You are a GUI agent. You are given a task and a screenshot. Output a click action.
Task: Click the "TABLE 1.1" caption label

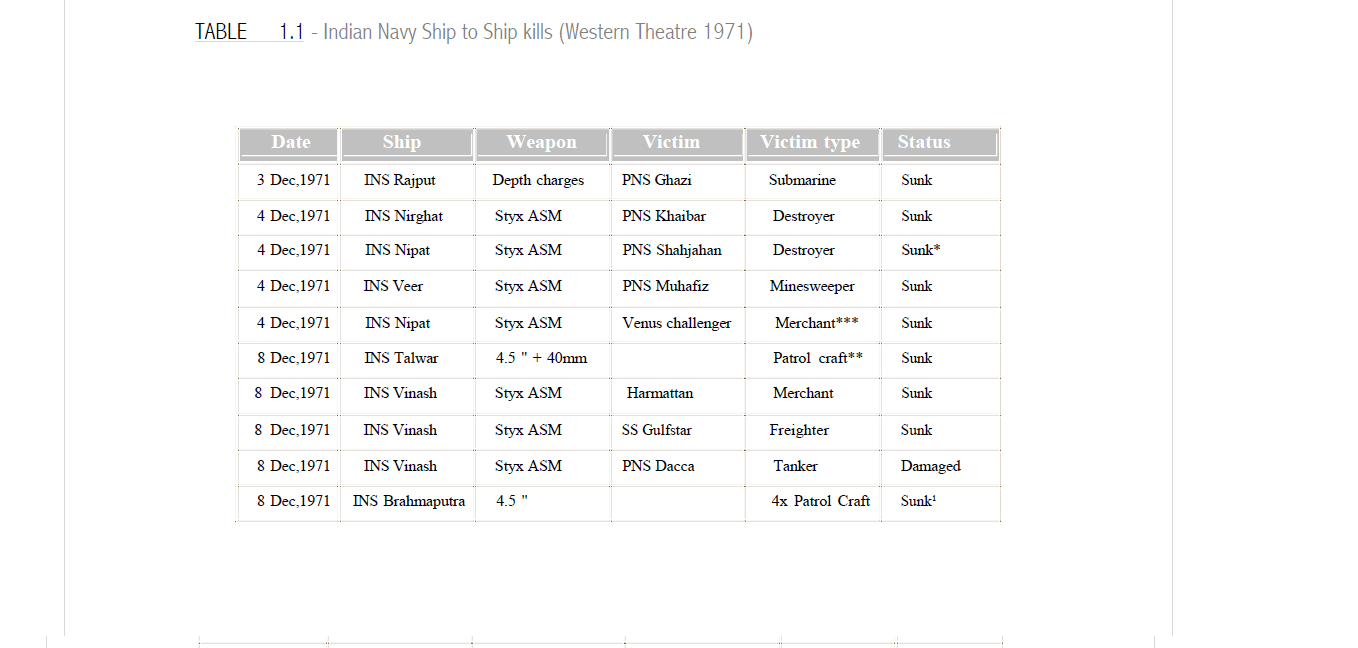(x=249, y=32)
